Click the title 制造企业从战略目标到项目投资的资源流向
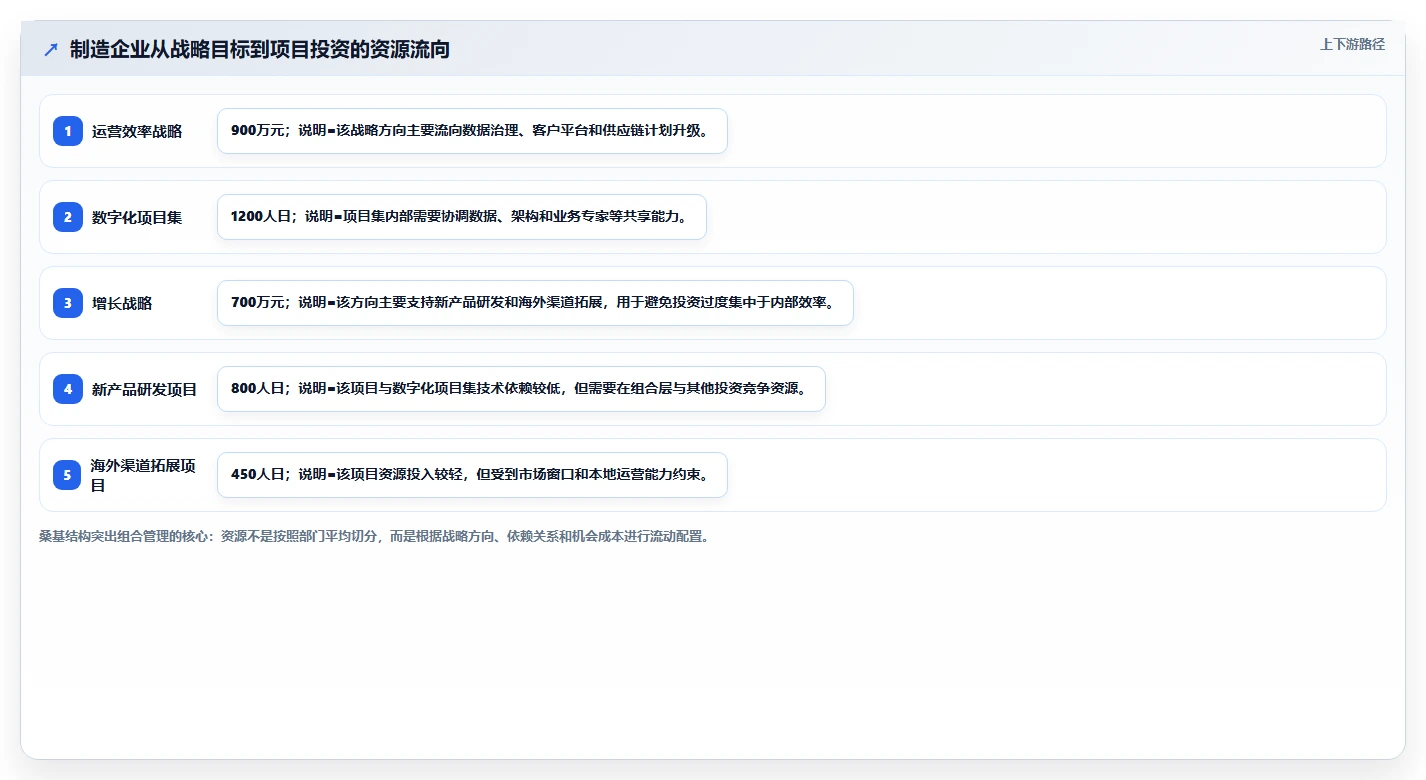1426x780 pixels. point(260,49)
